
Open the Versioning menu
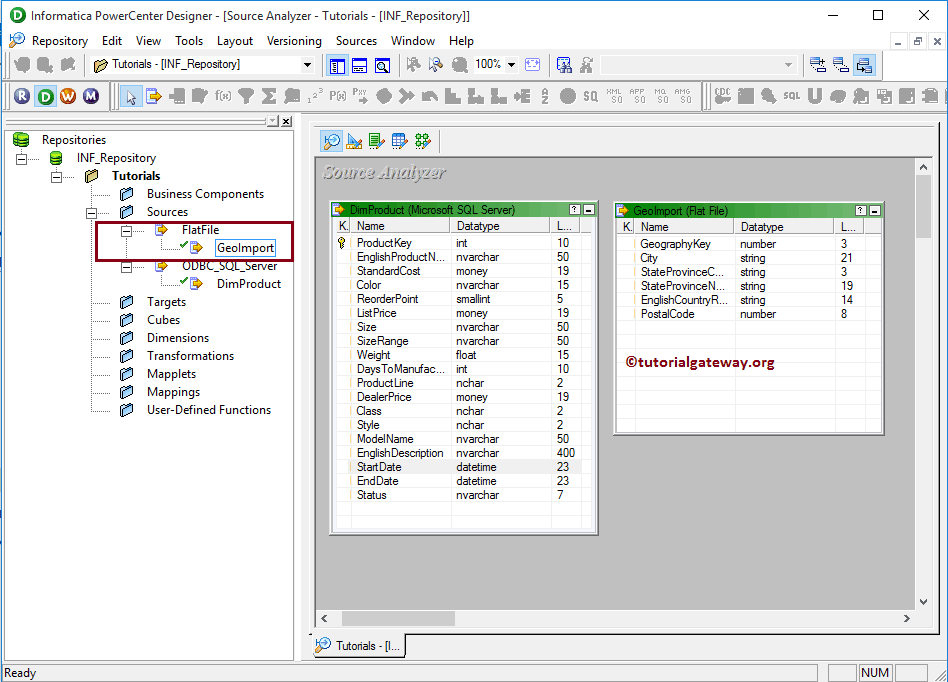point(294,41)
